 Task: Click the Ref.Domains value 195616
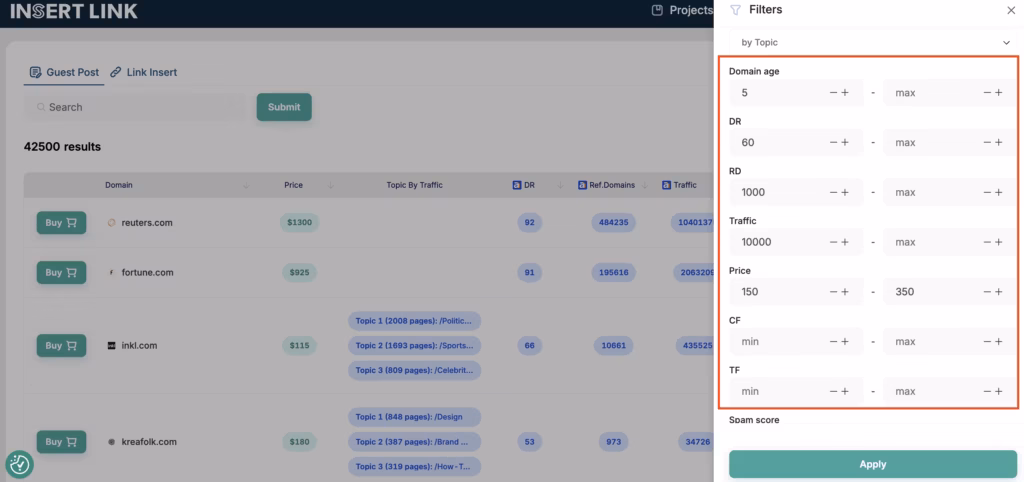pyautogui.click(x=613, y=272)
